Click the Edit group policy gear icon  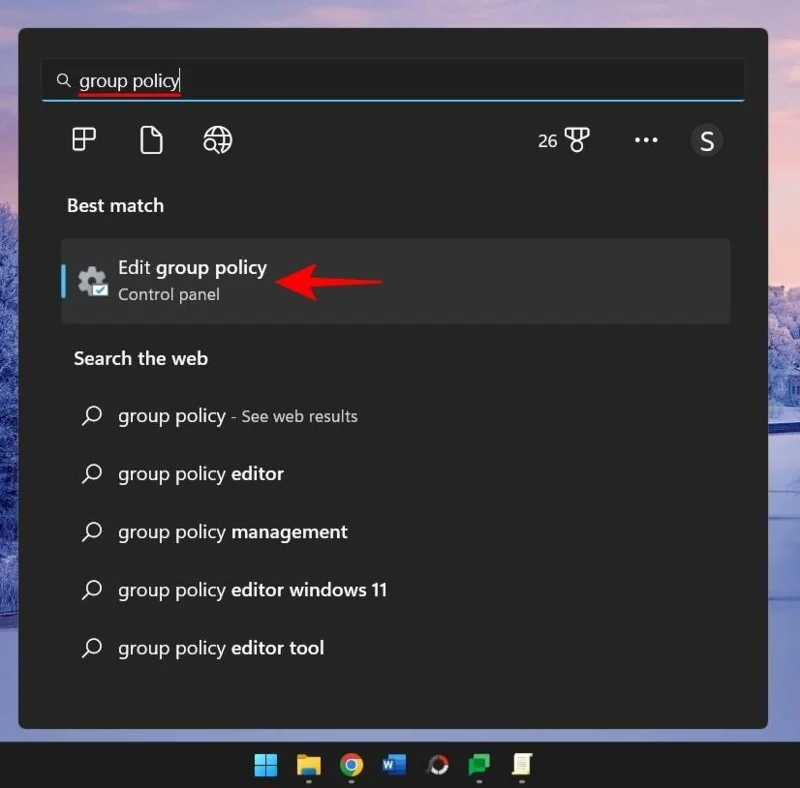93,281
